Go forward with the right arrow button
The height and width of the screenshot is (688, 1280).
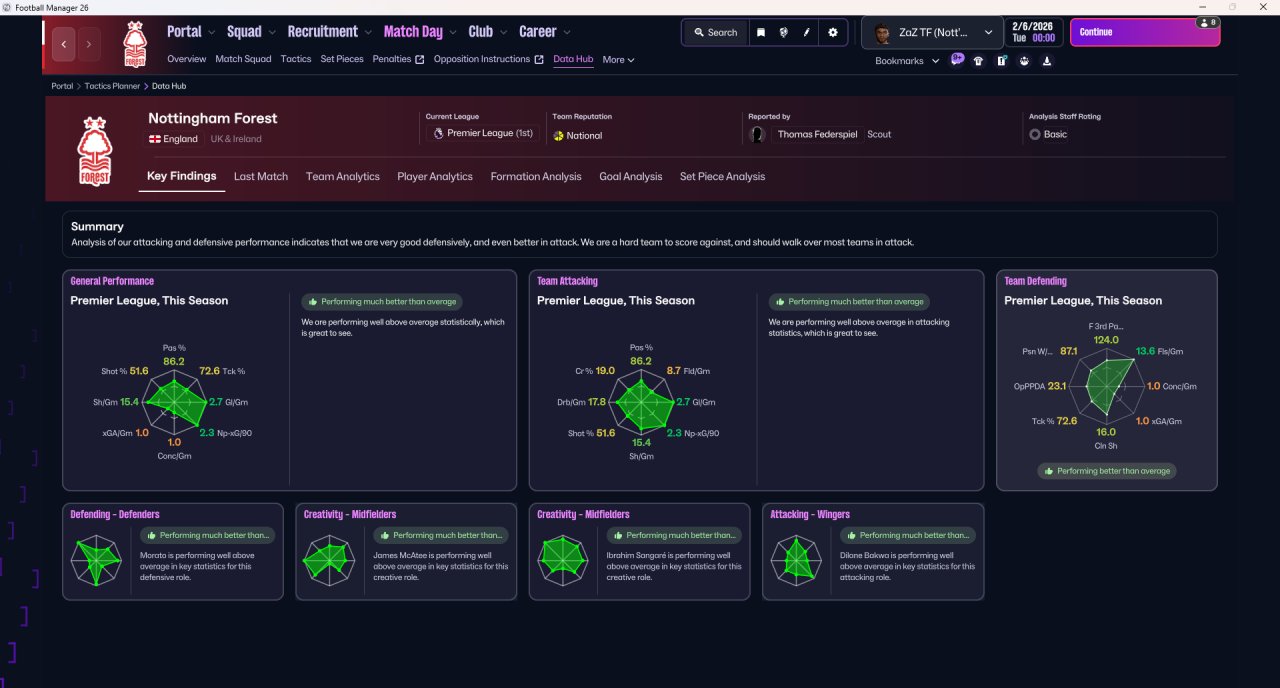89,44
